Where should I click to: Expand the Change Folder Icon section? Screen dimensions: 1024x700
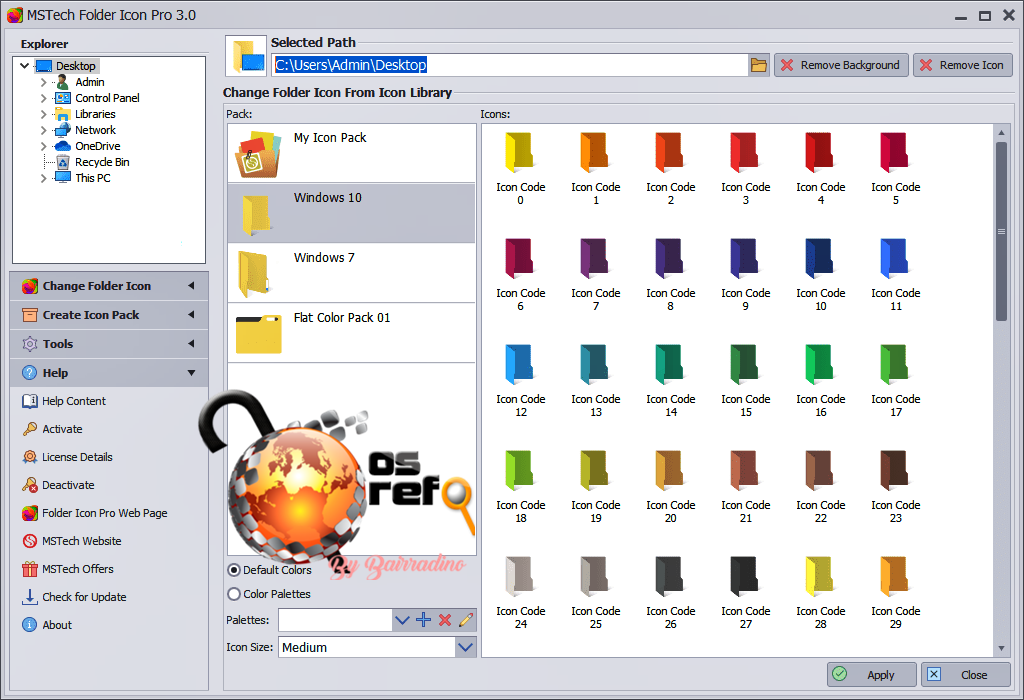click(109, 286)
